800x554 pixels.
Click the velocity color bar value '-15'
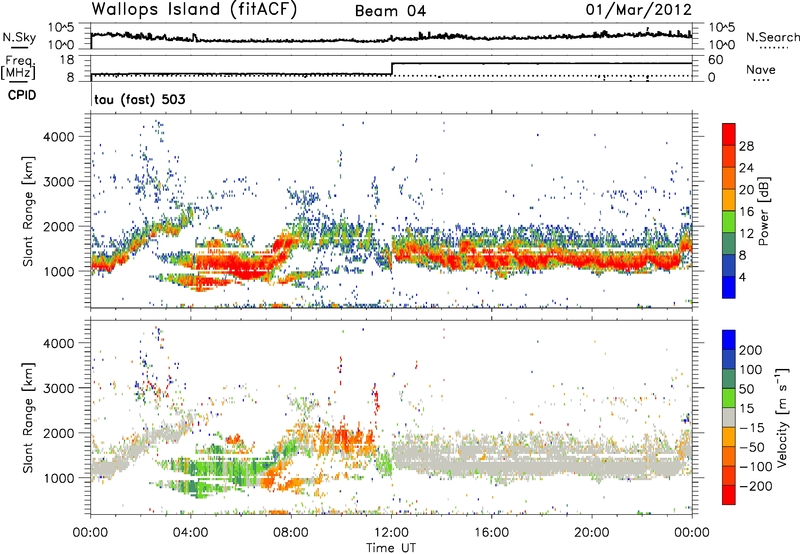click(x=752, y=428)
